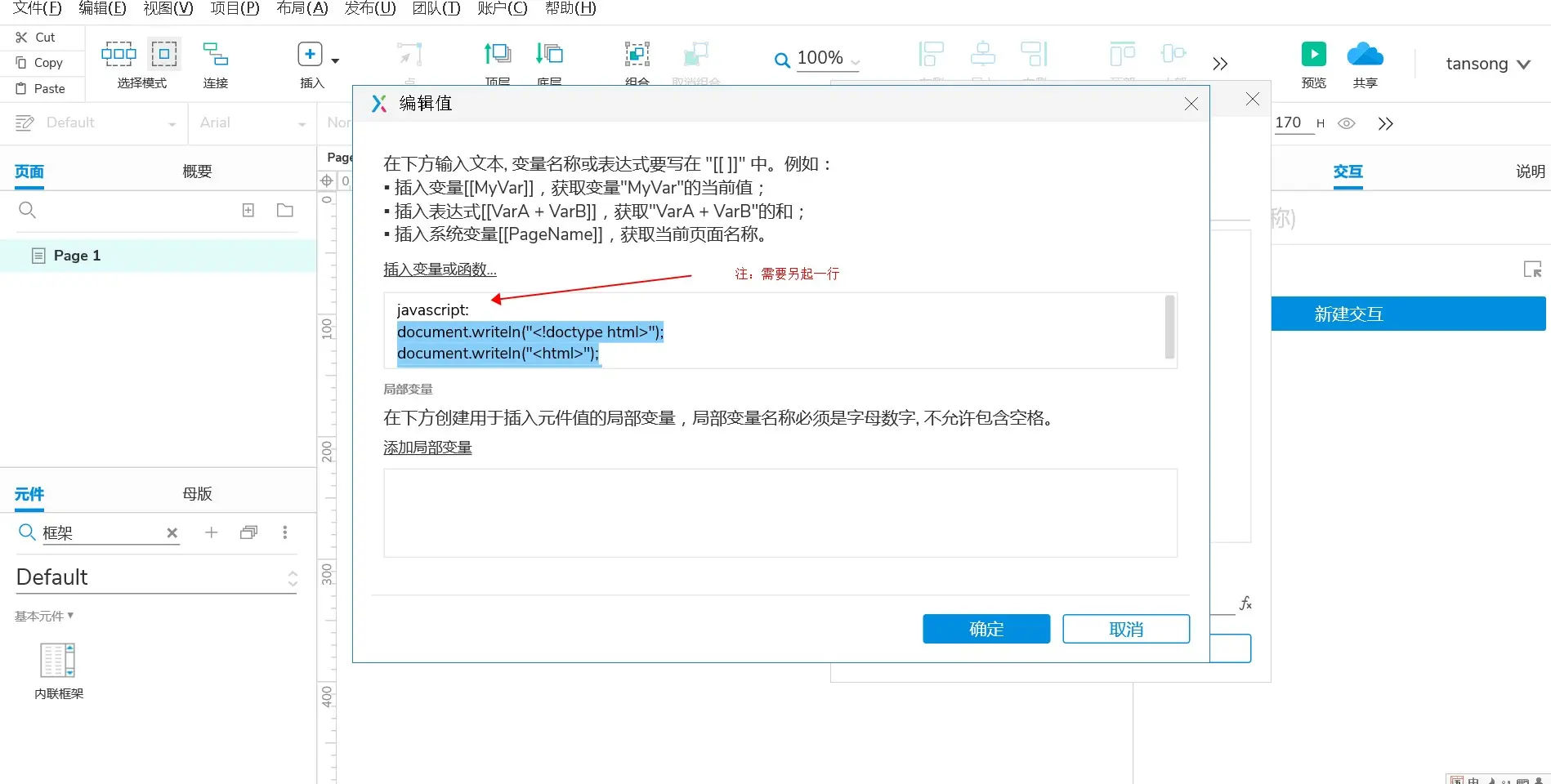The height and width of the screenshot is (784, 1551).
Task: Open the Default library dropdown
Action: point(156,577)
